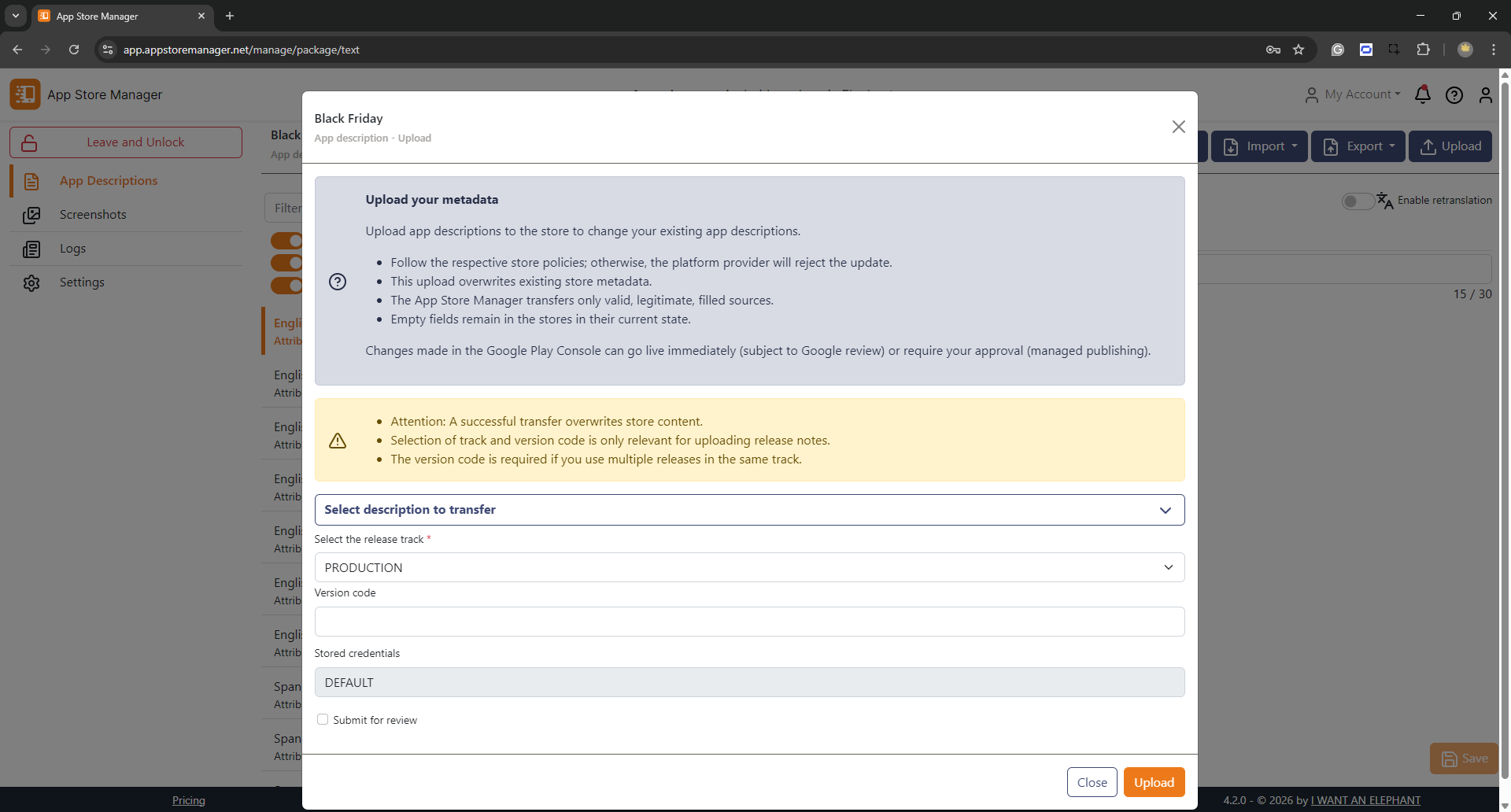The width and height of the screenshot is (1511, 812).
Task: Open App Descriptions in the sidebar
Action: 109,181
